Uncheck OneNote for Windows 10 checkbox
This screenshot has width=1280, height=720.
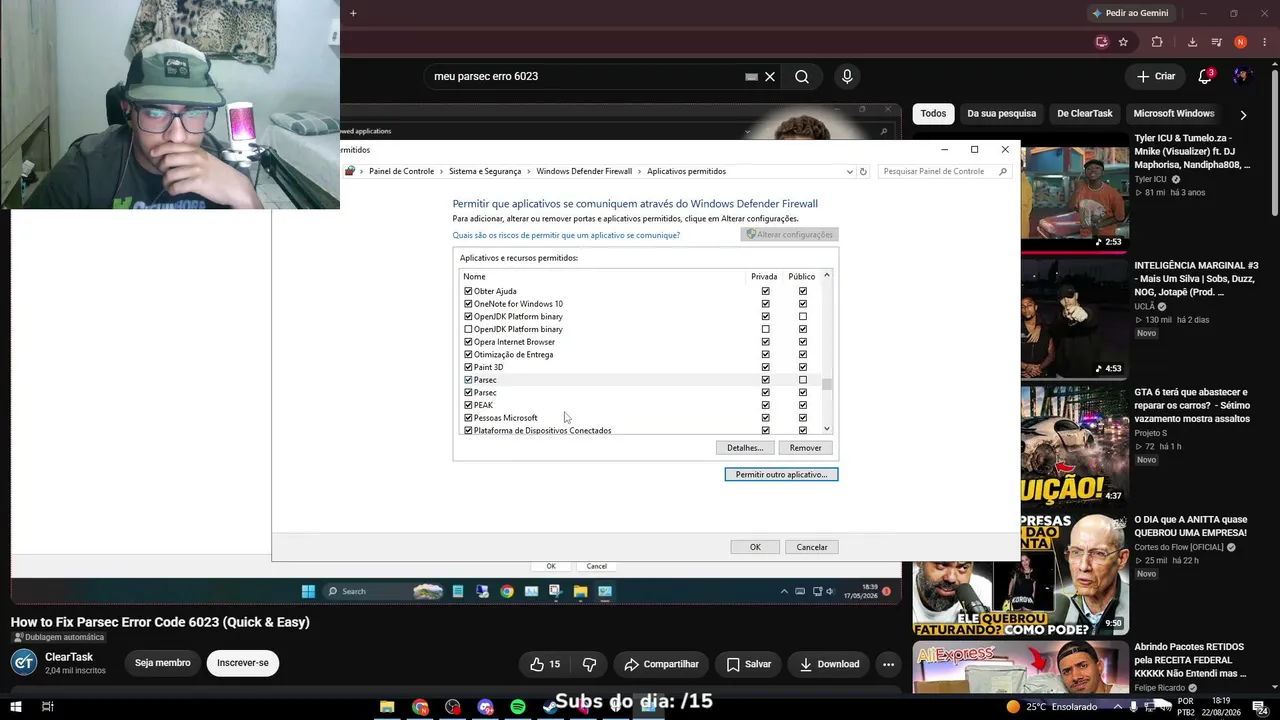468,304
